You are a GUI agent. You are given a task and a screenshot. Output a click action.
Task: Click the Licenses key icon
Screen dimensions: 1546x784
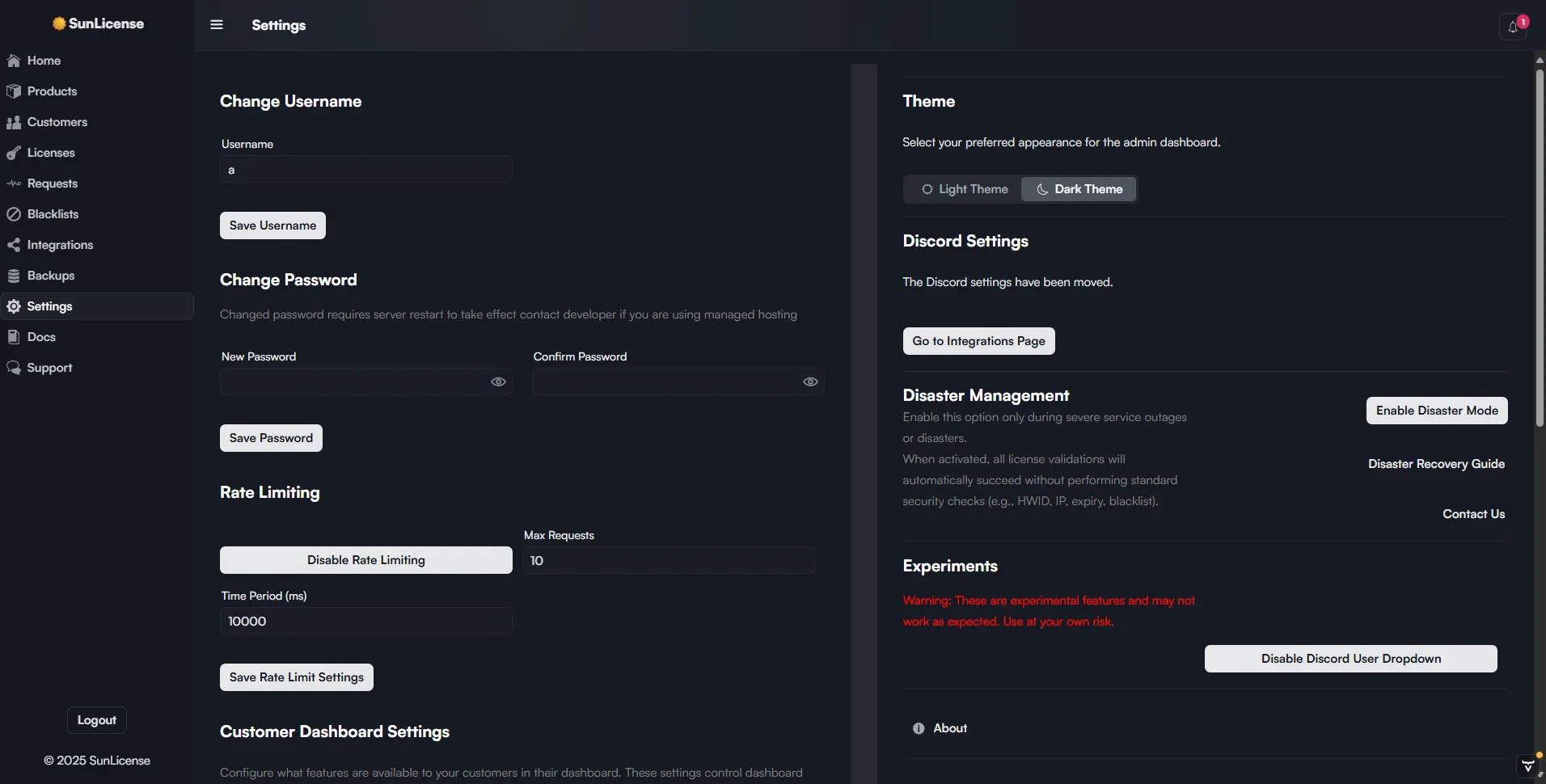14,153
